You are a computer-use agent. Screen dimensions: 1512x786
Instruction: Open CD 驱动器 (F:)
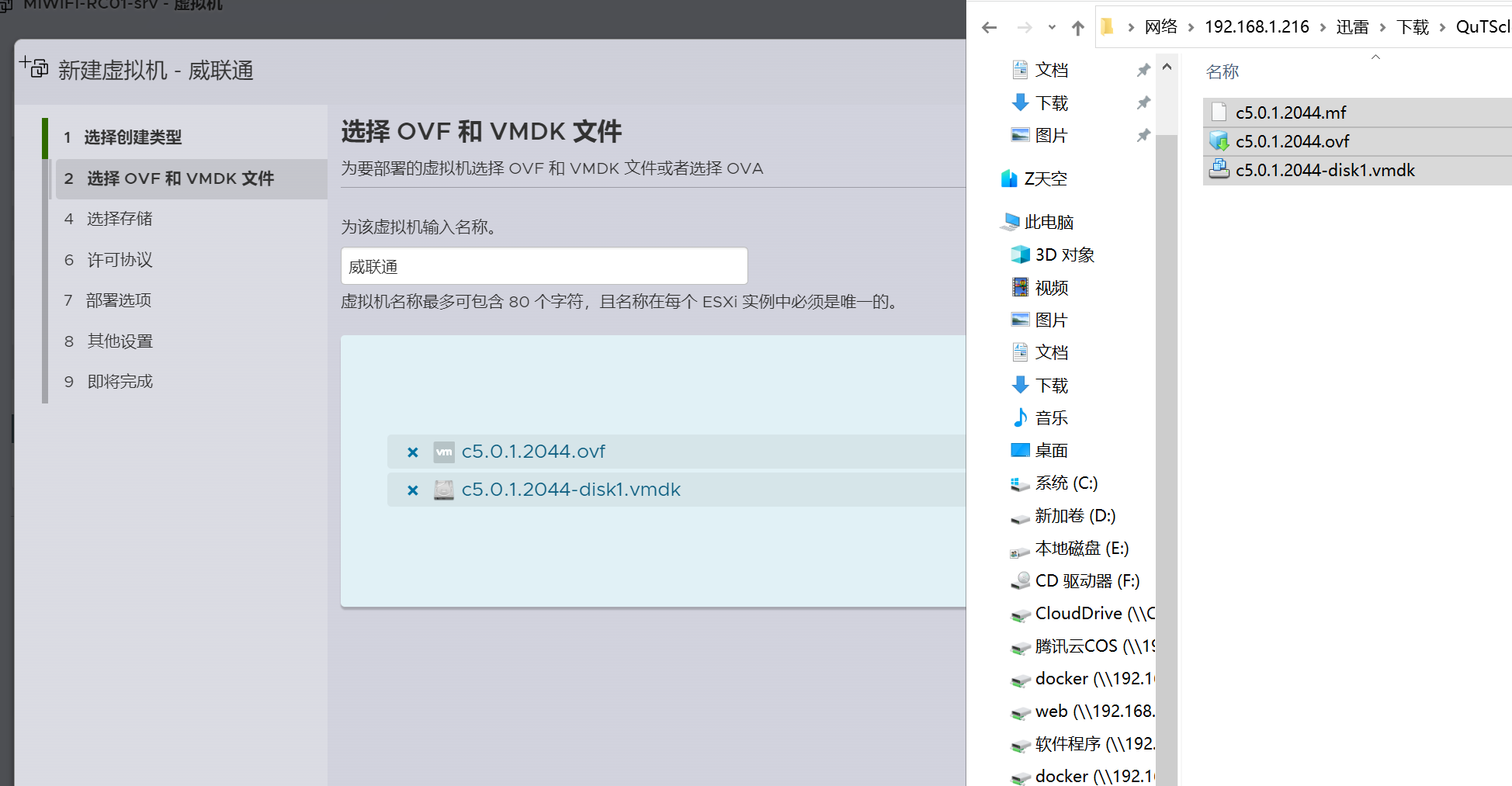click(x=1087, y=580)
